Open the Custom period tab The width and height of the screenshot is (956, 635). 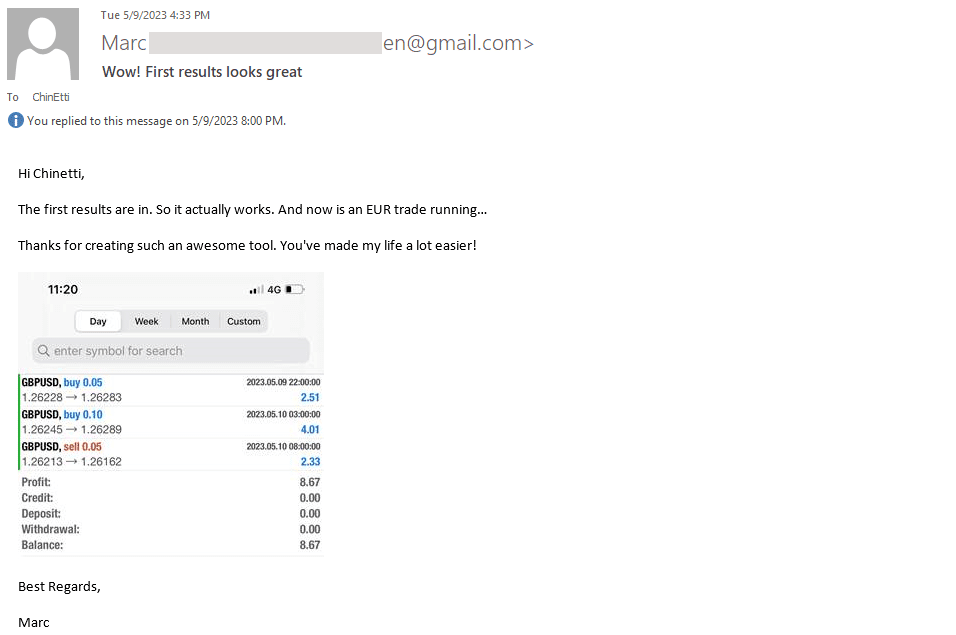coord(243,321)
